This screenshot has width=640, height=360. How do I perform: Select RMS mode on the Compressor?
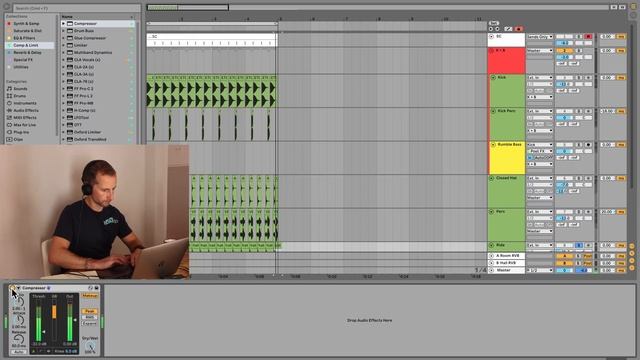click(x=90, y=317)
